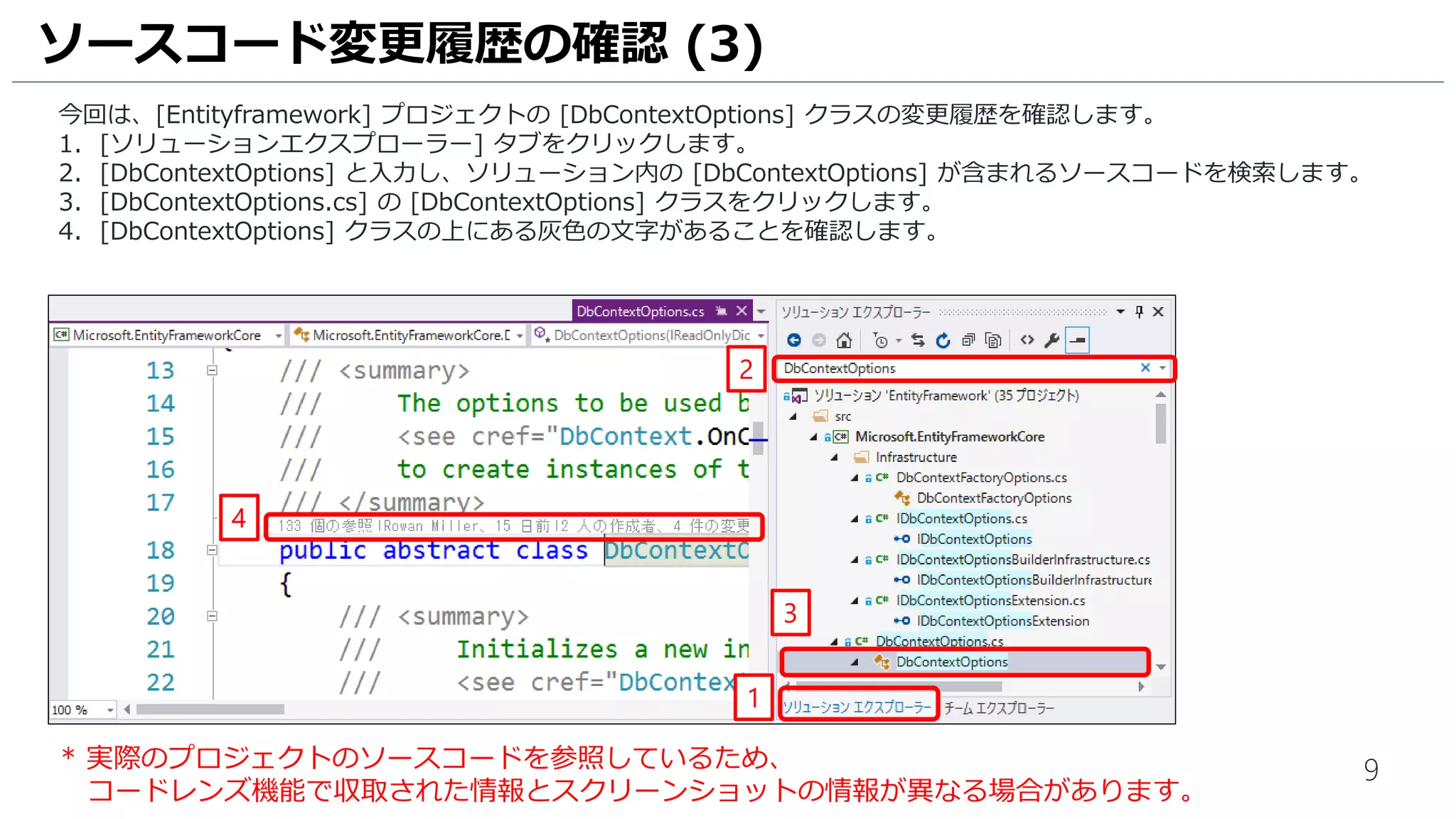
Task: Collapse IDbContextOptionsExtension.cs node
Action: click(x=855, y=601)
